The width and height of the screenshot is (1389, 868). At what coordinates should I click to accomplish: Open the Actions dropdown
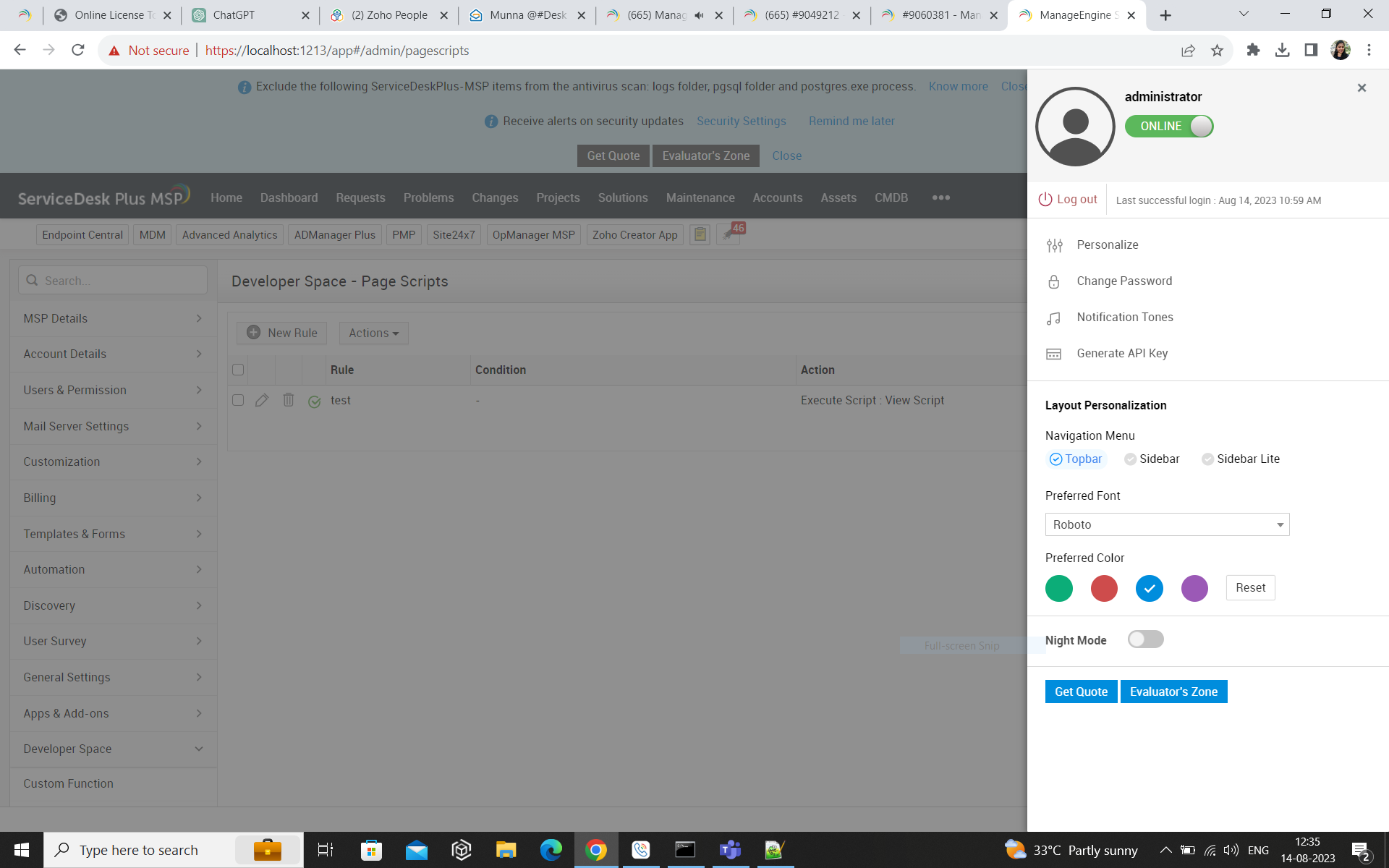(373, 333)
